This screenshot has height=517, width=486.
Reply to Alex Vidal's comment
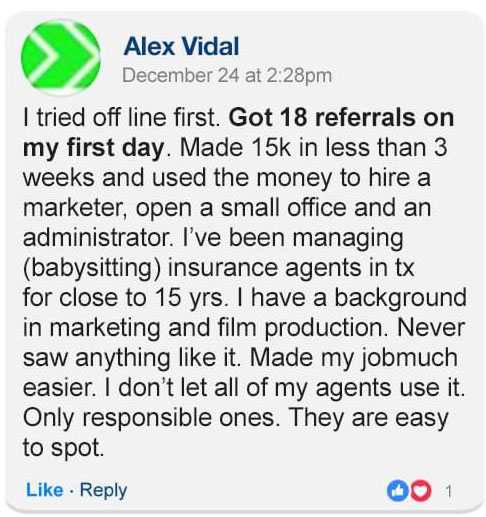click(104, 491)
